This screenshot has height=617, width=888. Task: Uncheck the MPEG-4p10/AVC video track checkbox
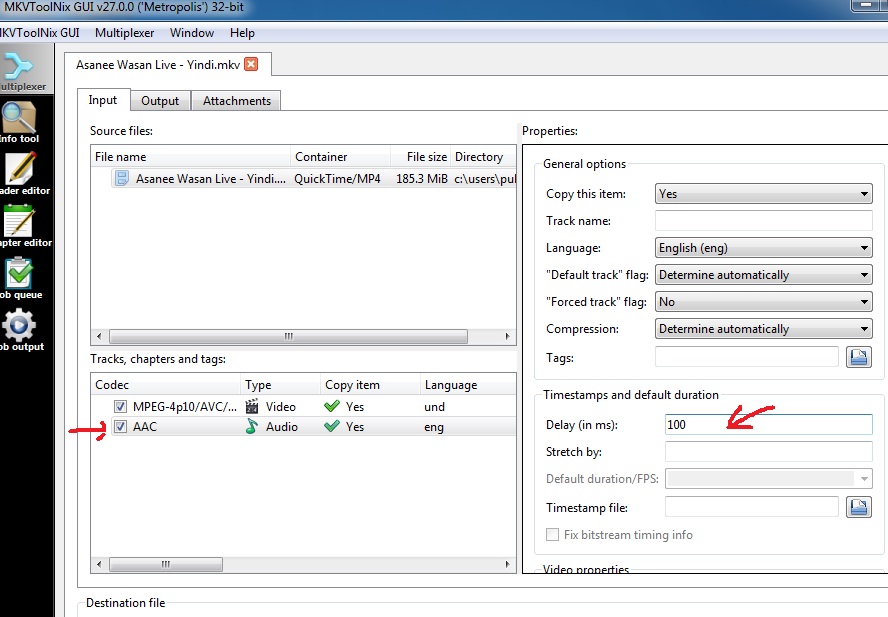coord(120,406)
